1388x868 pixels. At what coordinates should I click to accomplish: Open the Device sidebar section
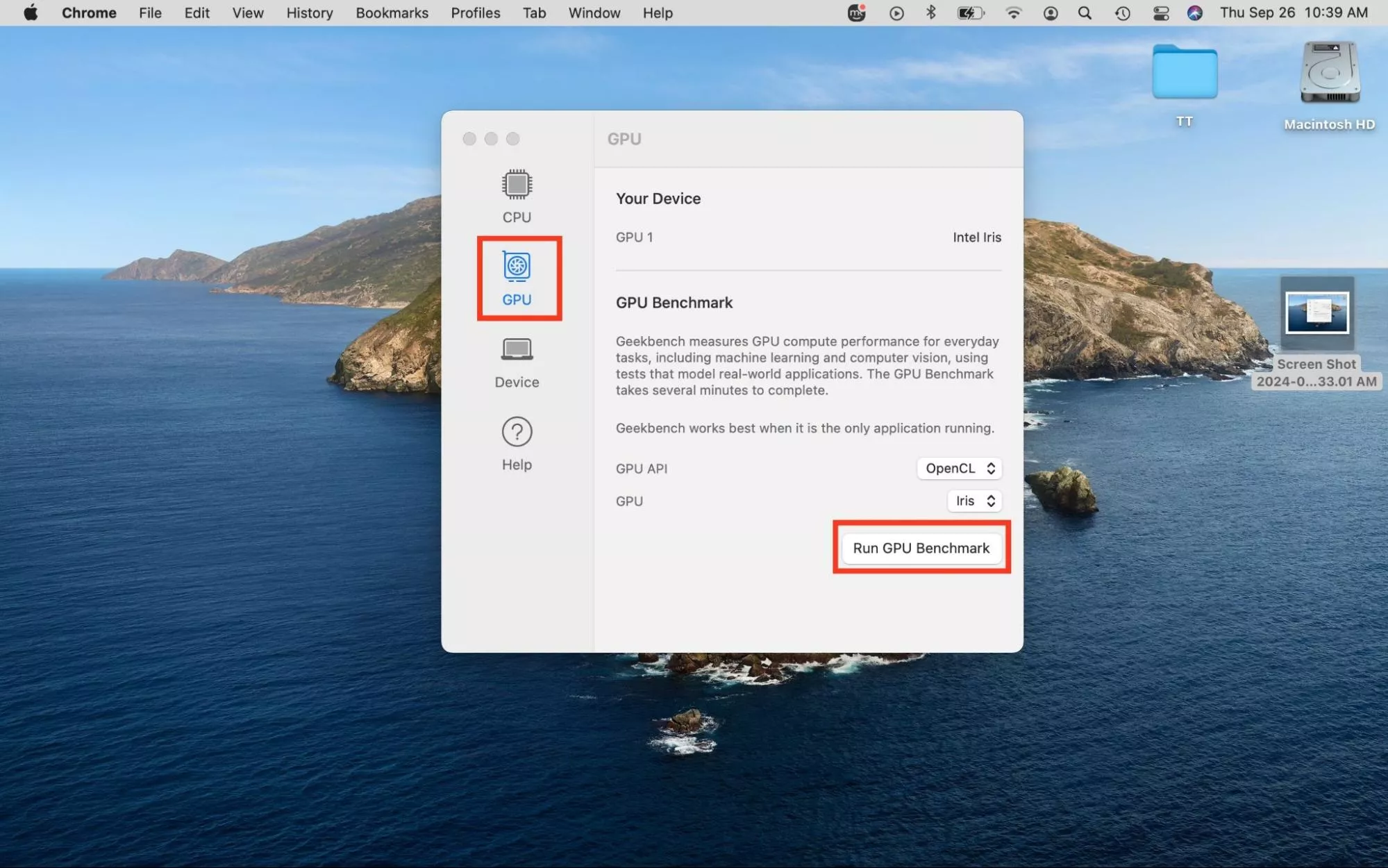517,361
